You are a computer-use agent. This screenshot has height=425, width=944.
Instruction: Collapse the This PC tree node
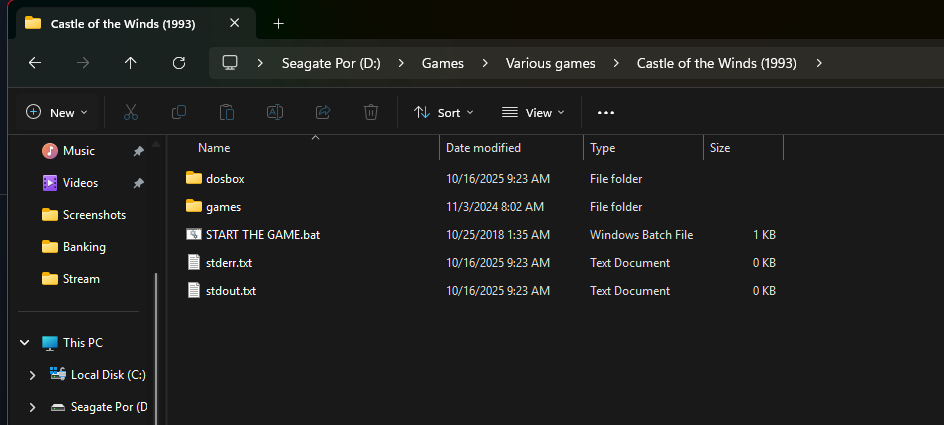(24, 343)
